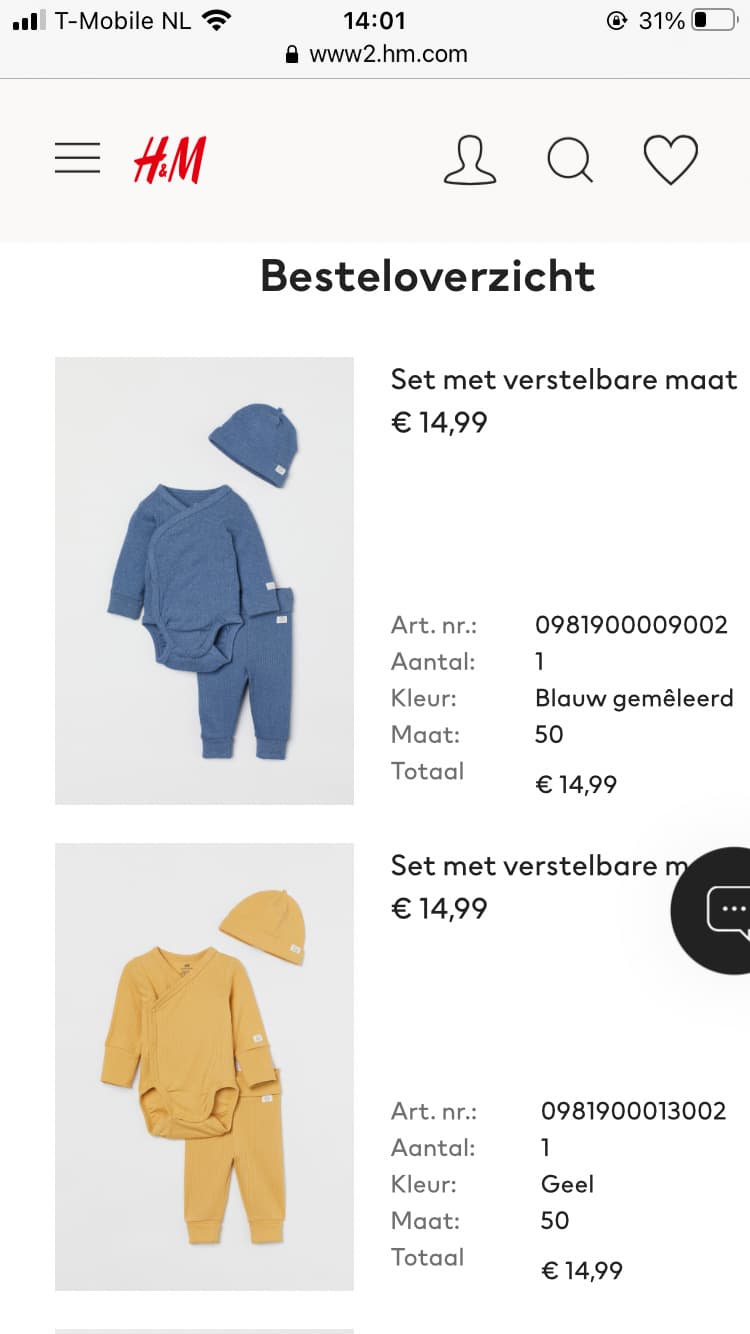
Task: Tap article number 0981900013002
Action: (x=633, y=1111)
